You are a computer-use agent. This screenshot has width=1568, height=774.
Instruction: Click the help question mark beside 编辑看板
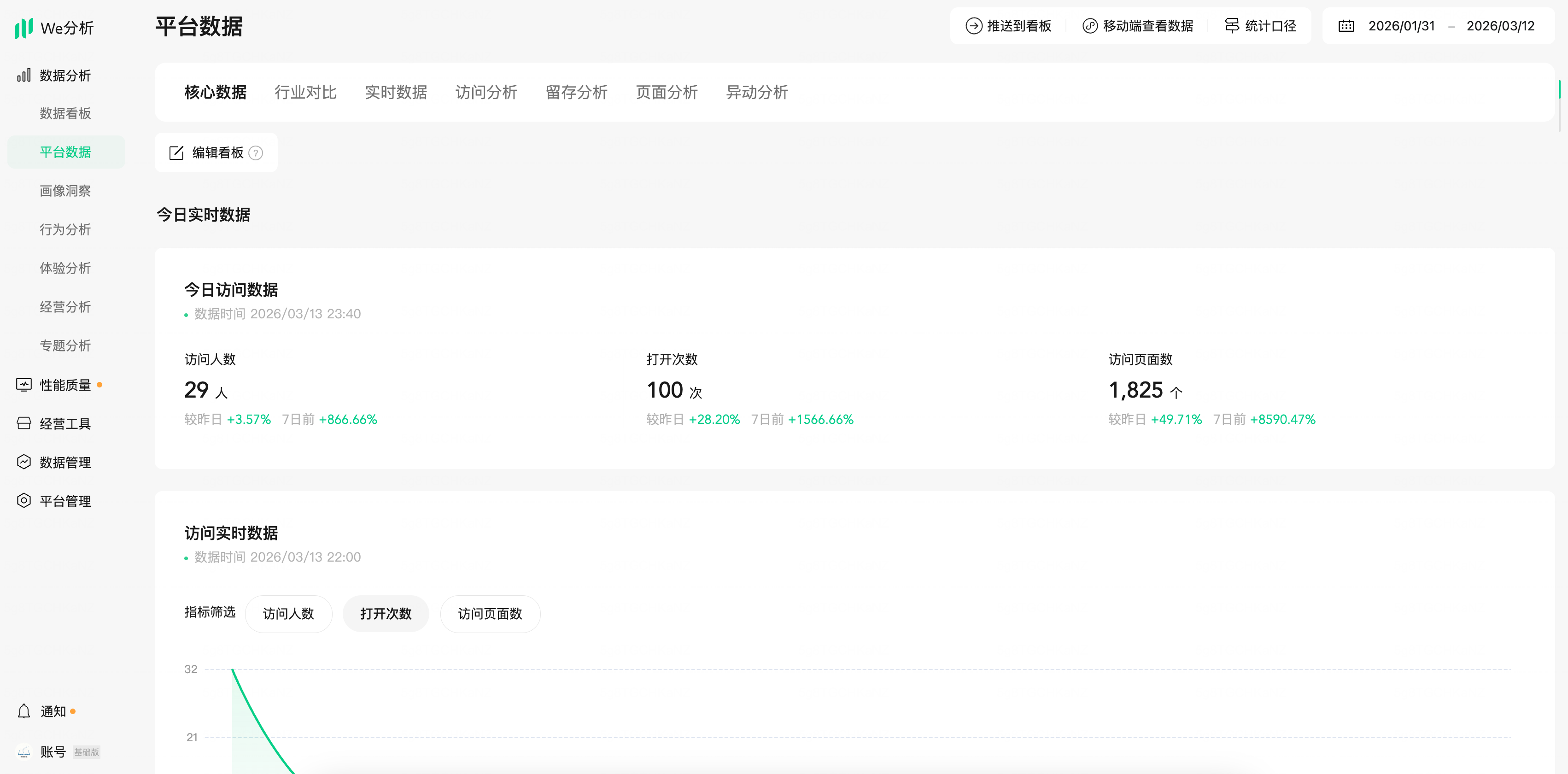tap(256, 153)
